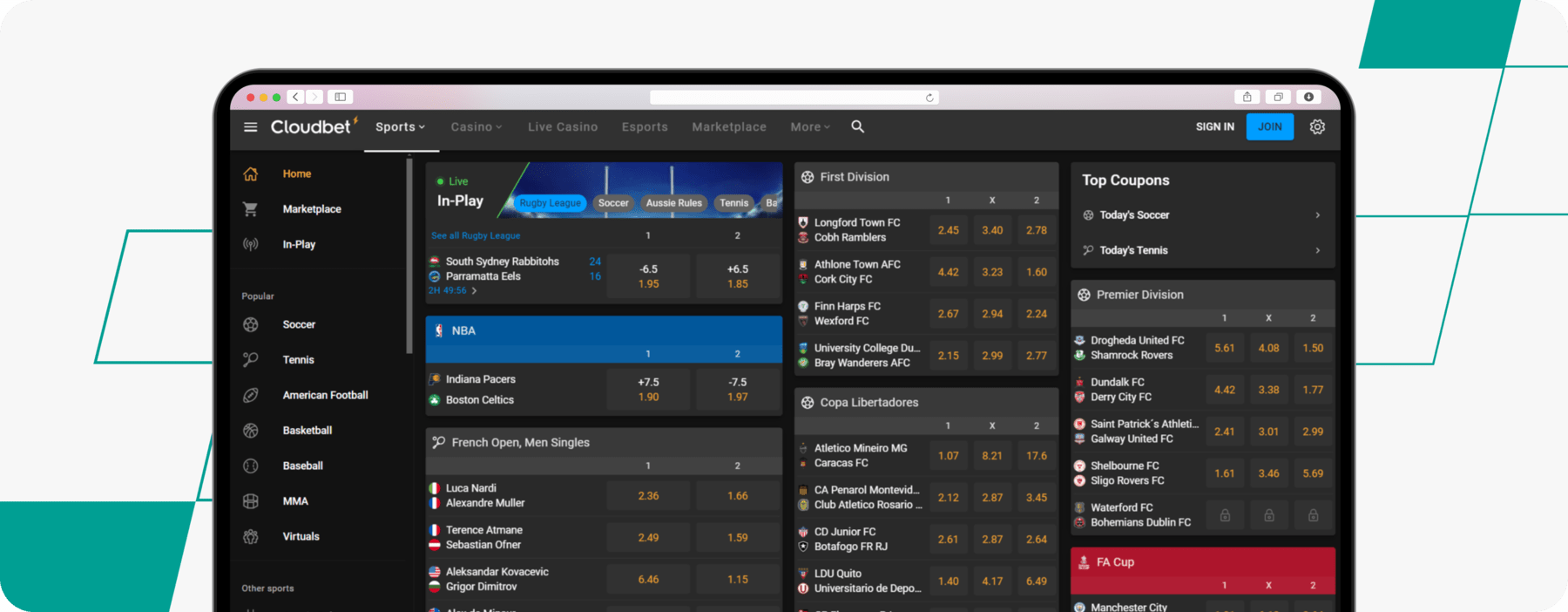Click the browser tabs overview icon
The height and width of the screenshot is (612, 1568).
click(1278, 97)
